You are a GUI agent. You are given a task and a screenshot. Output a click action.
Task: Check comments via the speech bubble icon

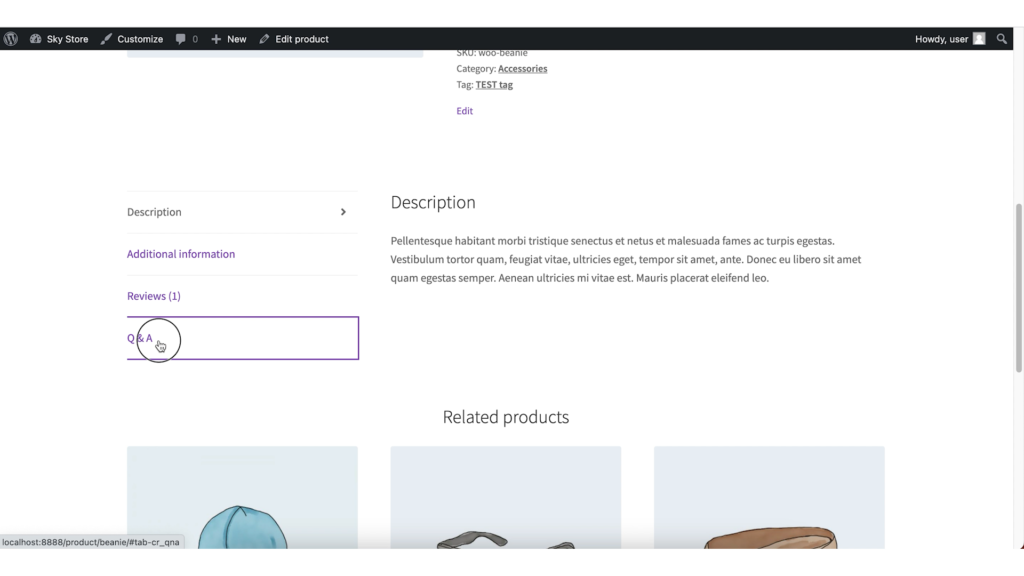(185, 38)
